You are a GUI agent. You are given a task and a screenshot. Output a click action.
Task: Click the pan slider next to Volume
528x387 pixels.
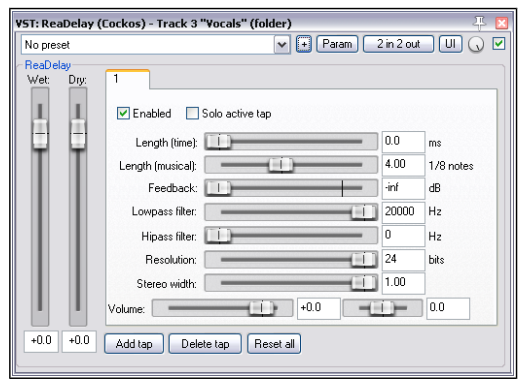click(383, 308)
